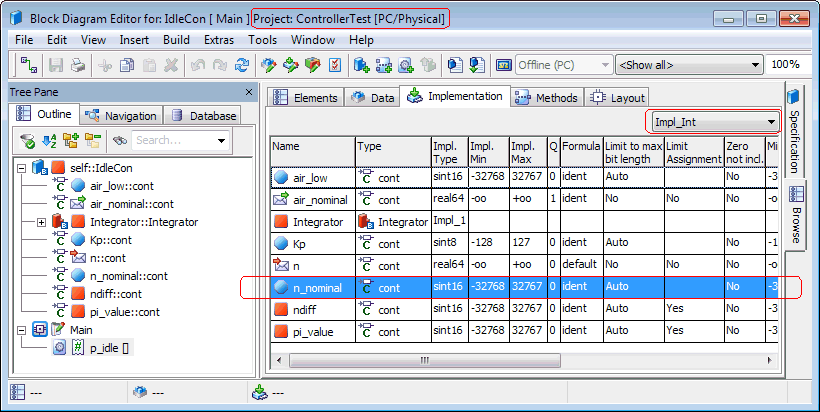Screen dimensions: 820x412
Task: Switch to the Methods tab
Action: pyautogui.click(x=546, y=98)
